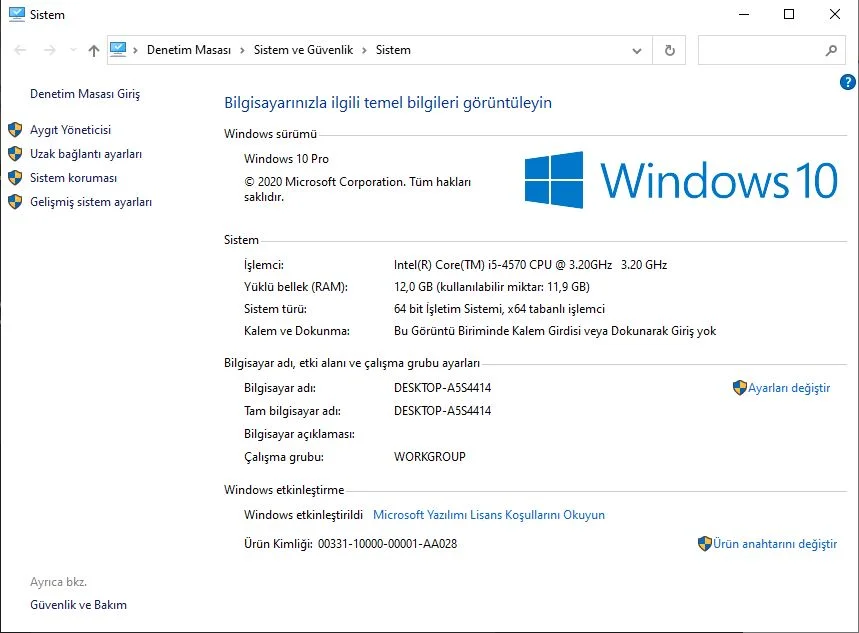The image size is (859, 633).
Task: Click RAM value 12,0 GB
Action: (x=491, y=287)
